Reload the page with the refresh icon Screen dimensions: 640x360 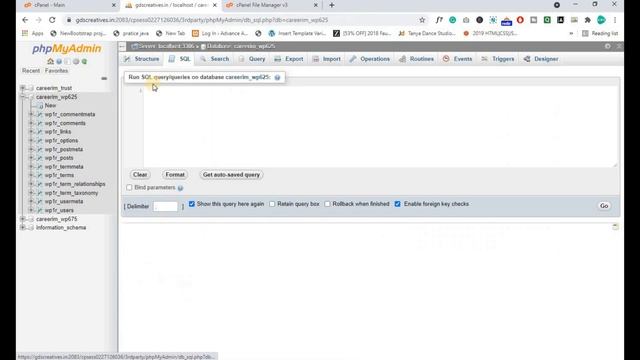pyautogui.click(x=52, y=20)
